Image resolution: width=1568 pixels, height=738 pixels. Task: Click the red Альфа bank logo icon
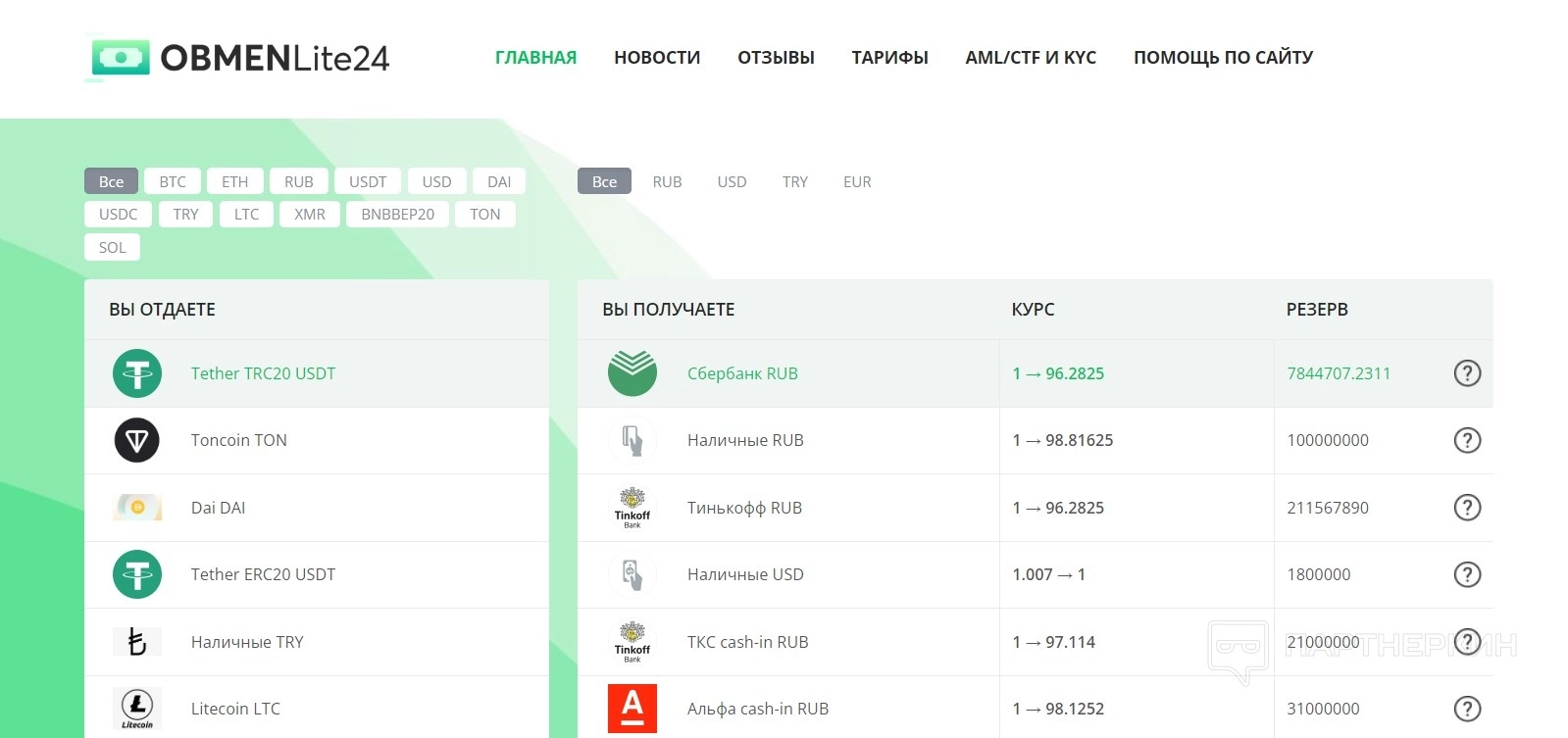632,709
